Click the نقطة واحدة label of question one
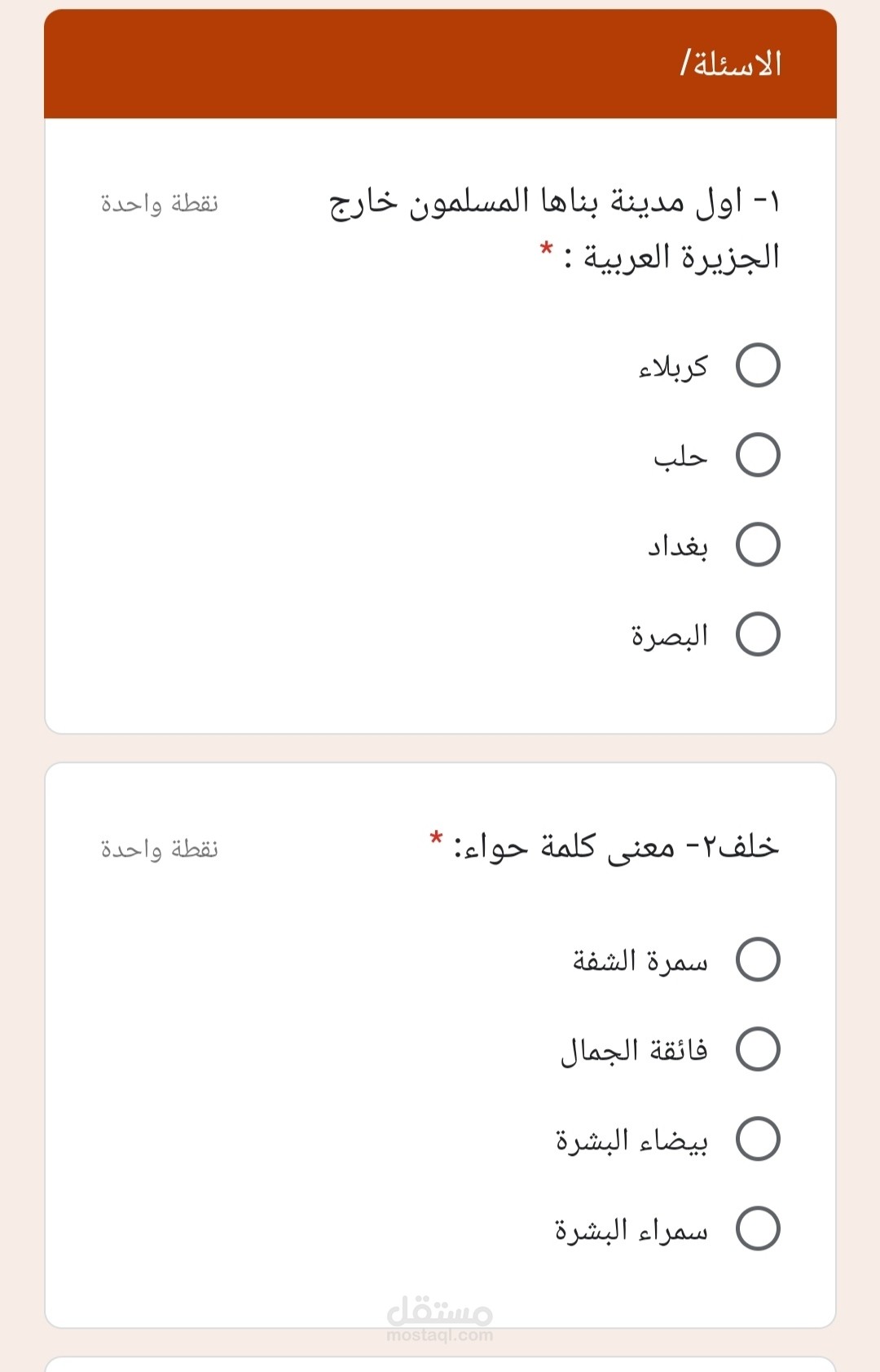 [160, 203]
